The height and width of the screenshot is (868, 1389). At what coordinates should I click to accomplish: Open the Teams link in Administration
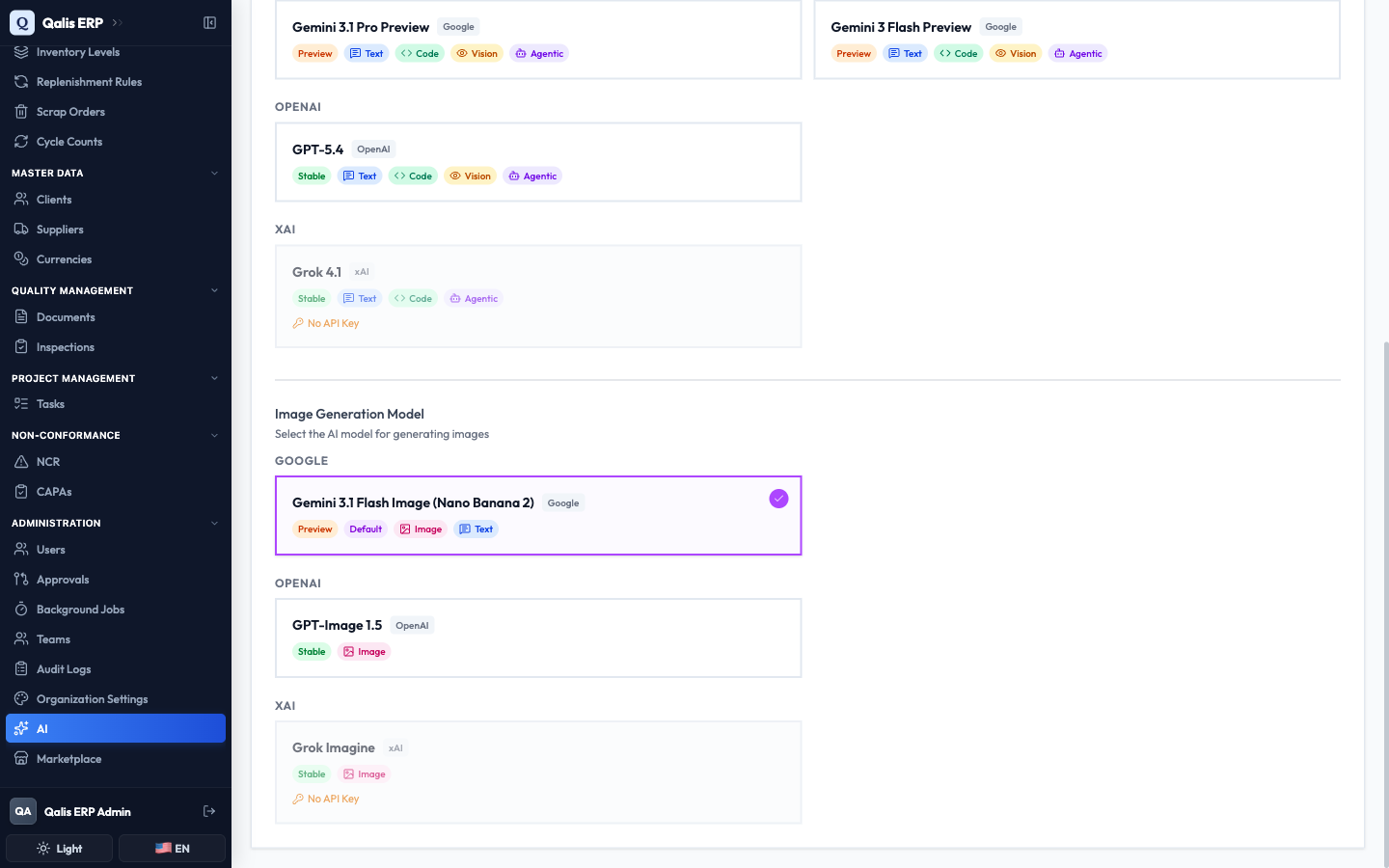click(116, 639)
